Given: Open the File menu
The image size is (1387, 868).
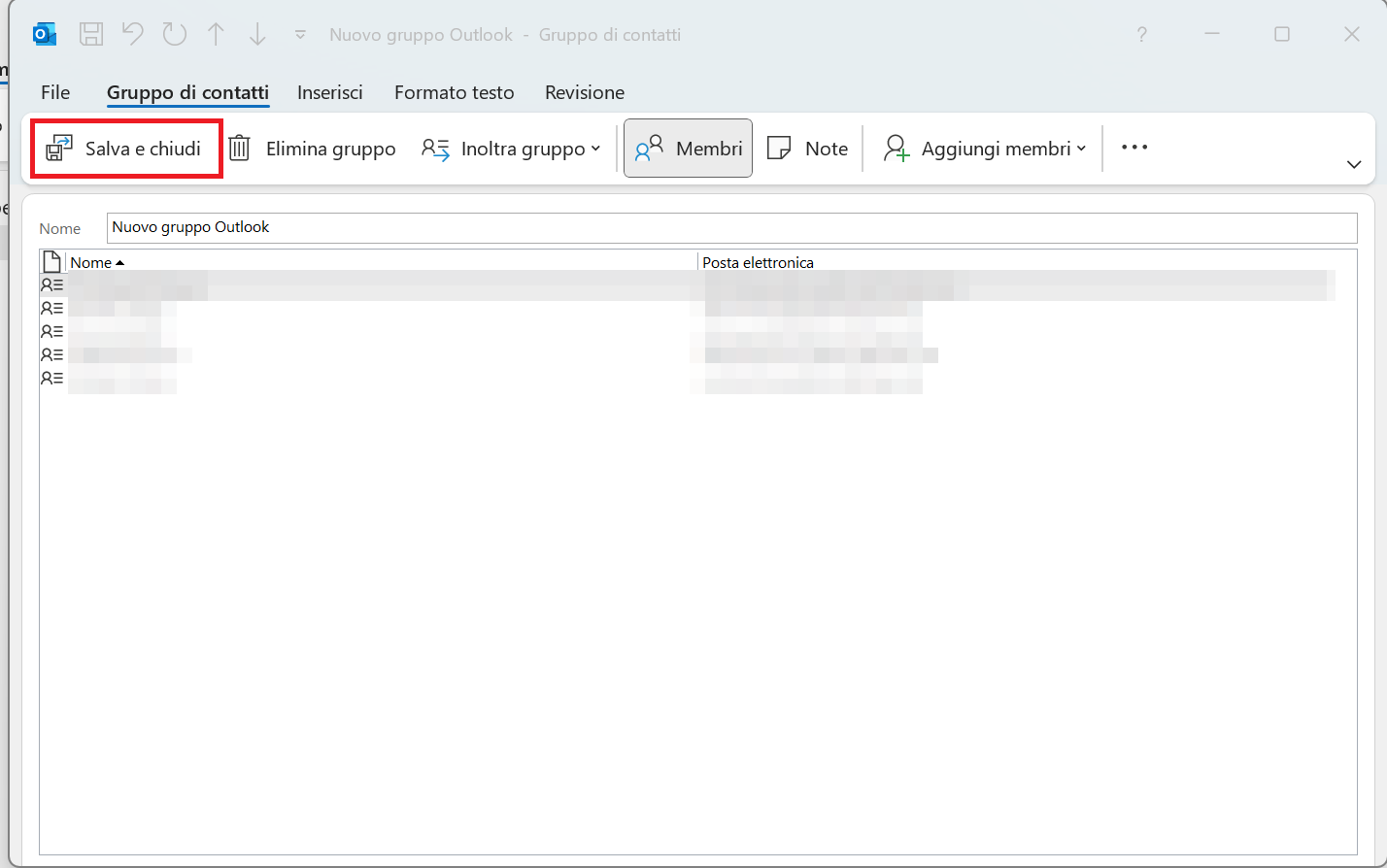Looking at the screenshot, I should point(55,92).
